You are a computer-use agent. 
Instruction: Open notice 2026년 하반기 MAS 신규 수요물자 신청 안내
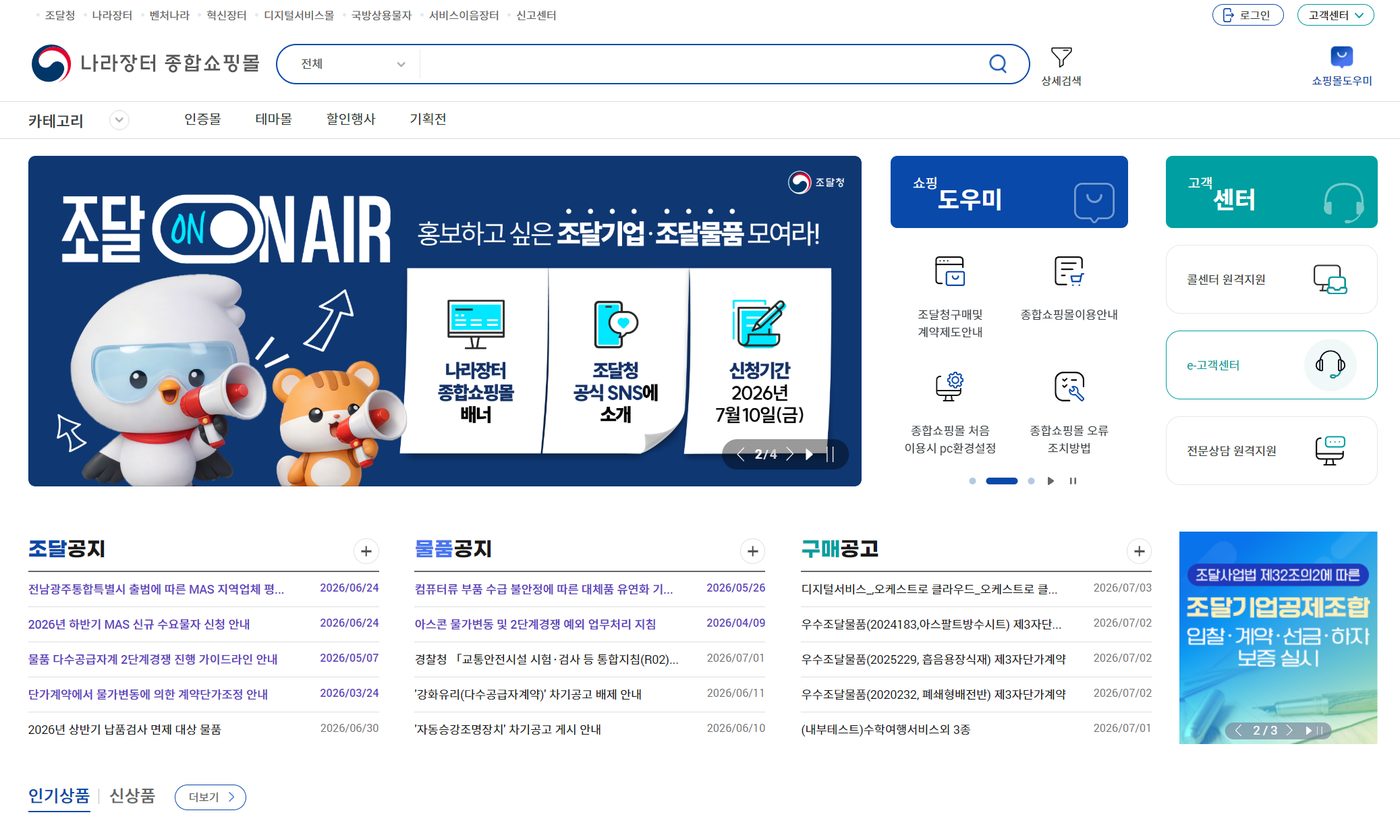pos(139,624)
